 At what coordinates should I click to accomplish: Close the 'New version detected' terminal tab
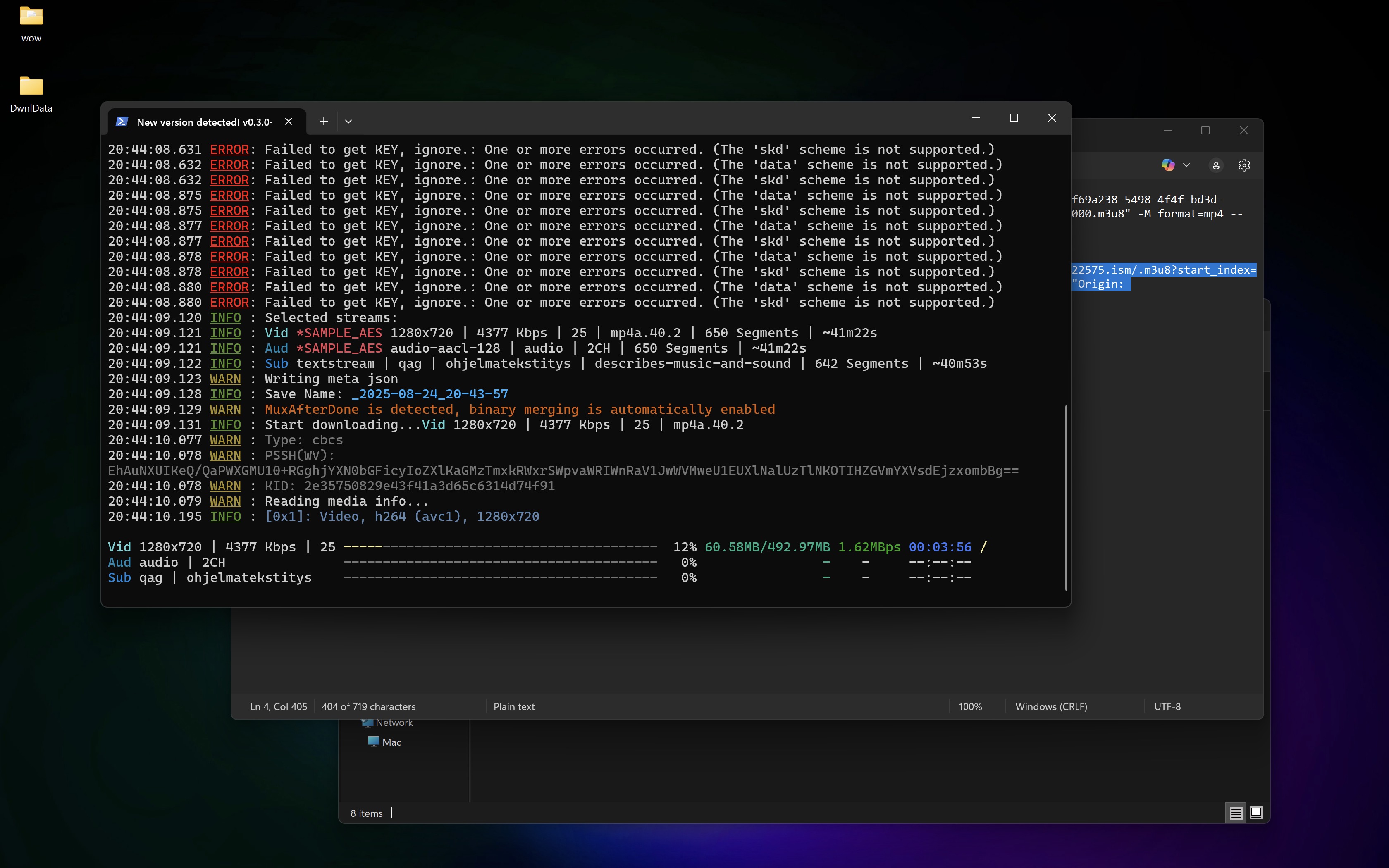(x=289, y=122)
